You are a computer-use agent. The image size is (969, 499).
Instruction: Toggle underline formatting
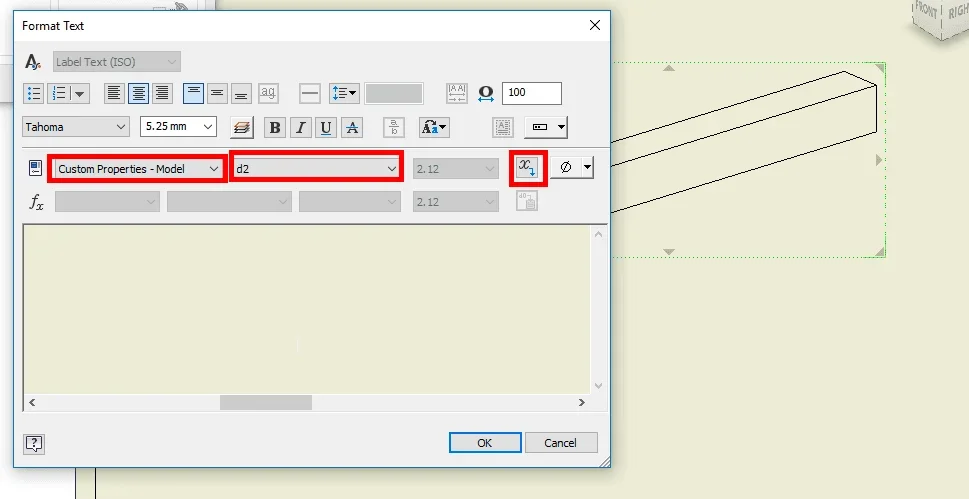click(326, 128)
